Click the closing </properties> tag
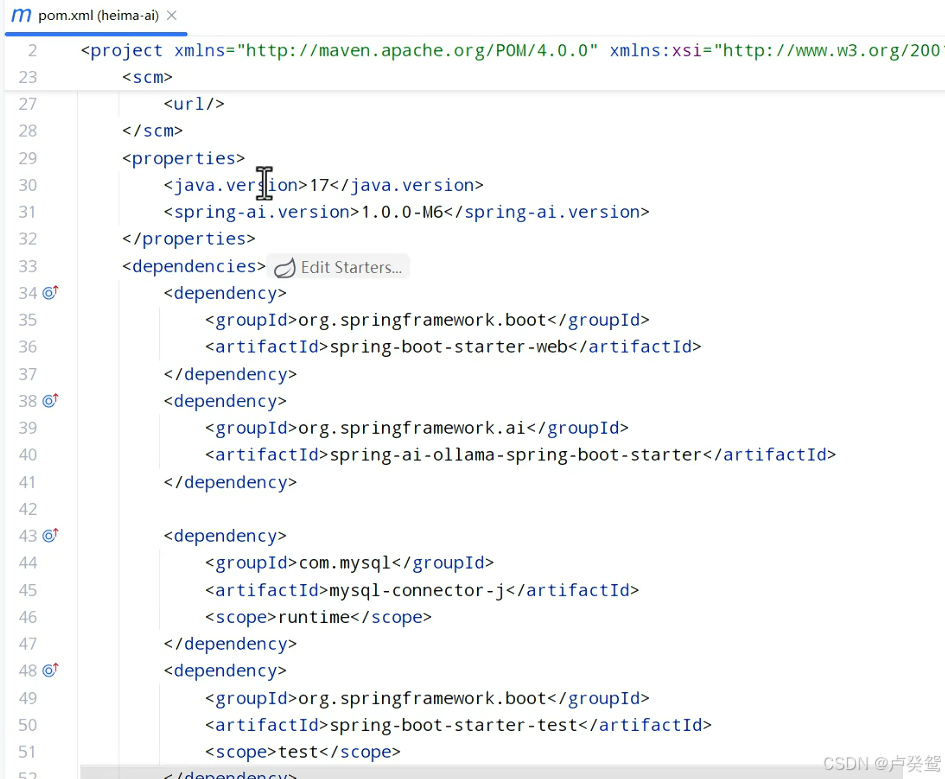 [189, 239]
